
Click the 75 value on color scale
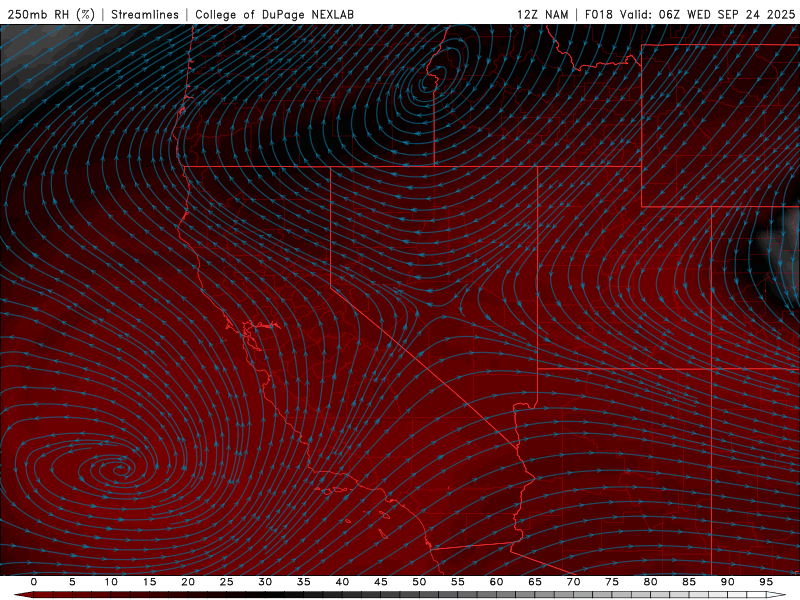[x=611, y=582]
